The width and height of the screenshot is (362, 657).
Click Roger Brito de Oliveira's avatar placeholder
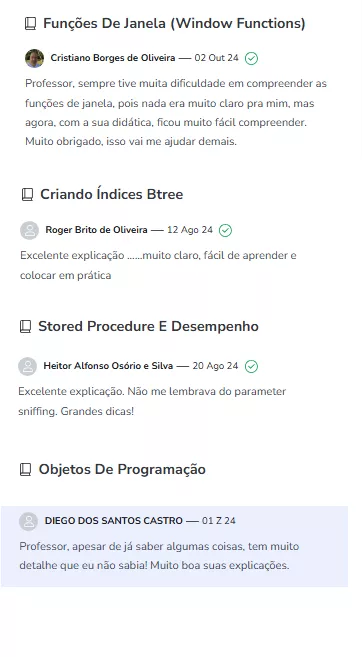29,230
